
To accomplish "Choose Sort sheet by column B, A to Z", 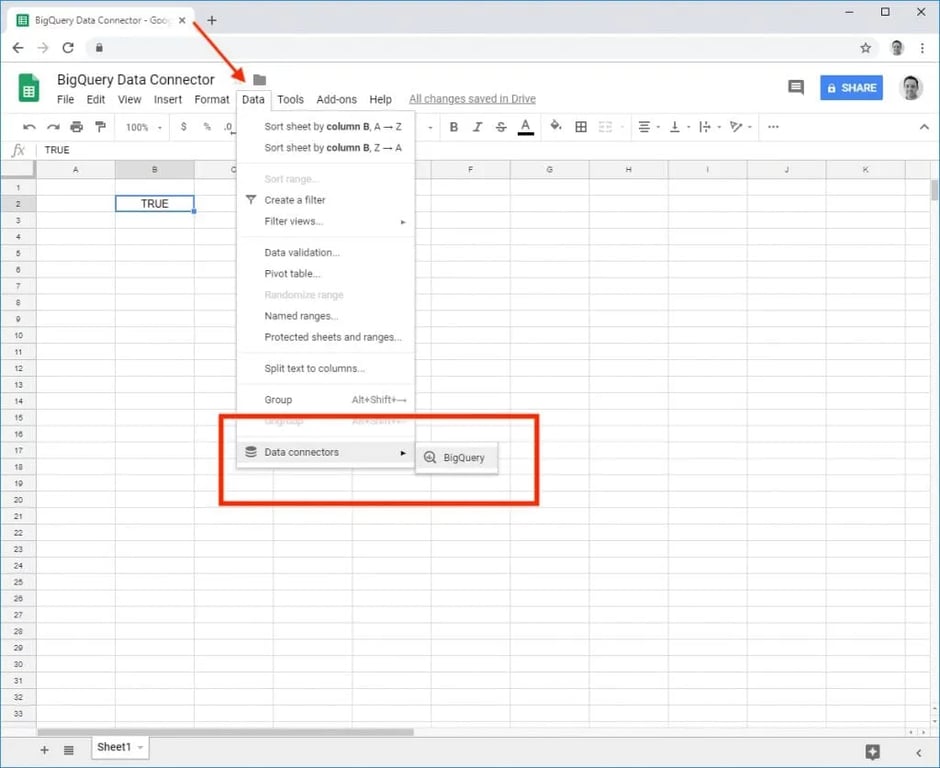I will tap(326, 127).
